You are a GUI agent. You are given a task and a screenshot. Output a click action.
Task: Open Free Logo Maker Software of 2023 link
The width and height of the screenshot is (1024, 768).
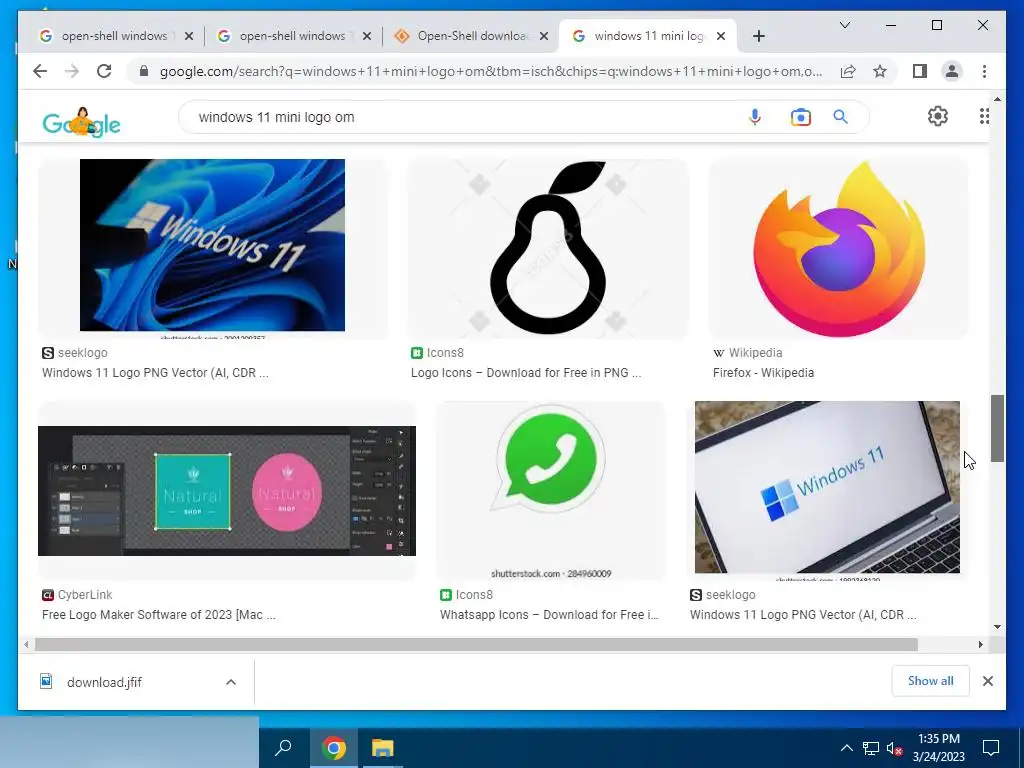pyautogui.click(x=159, y=615)
